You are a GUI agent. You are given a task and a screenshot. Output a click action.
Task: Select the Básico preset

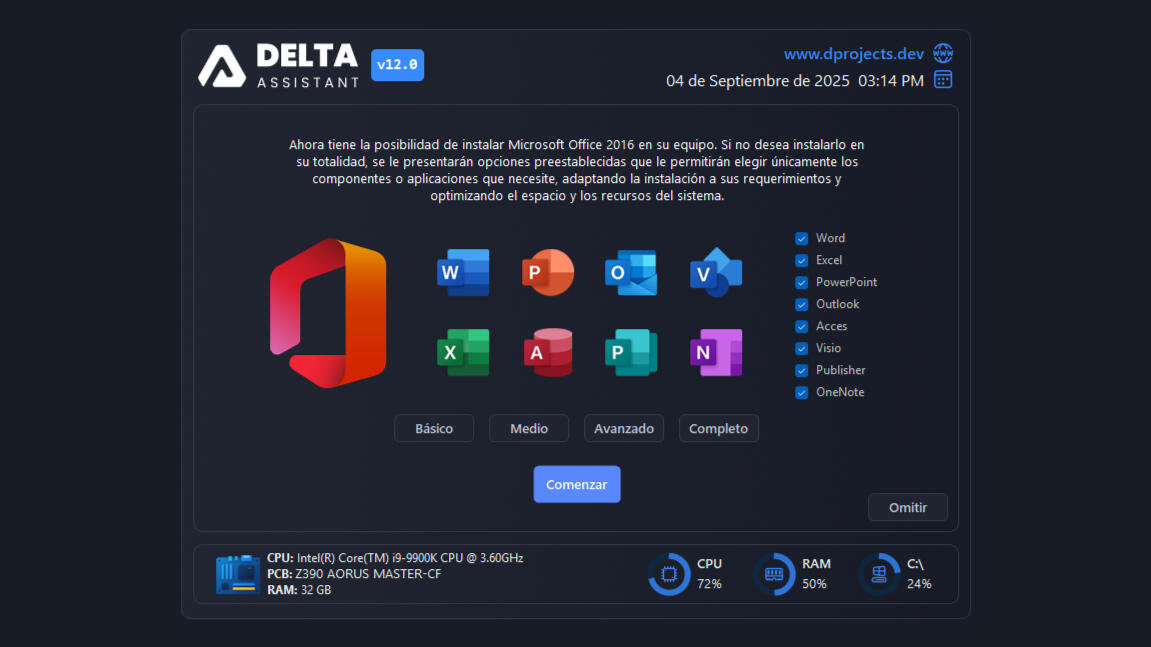(x=434, y=428)
